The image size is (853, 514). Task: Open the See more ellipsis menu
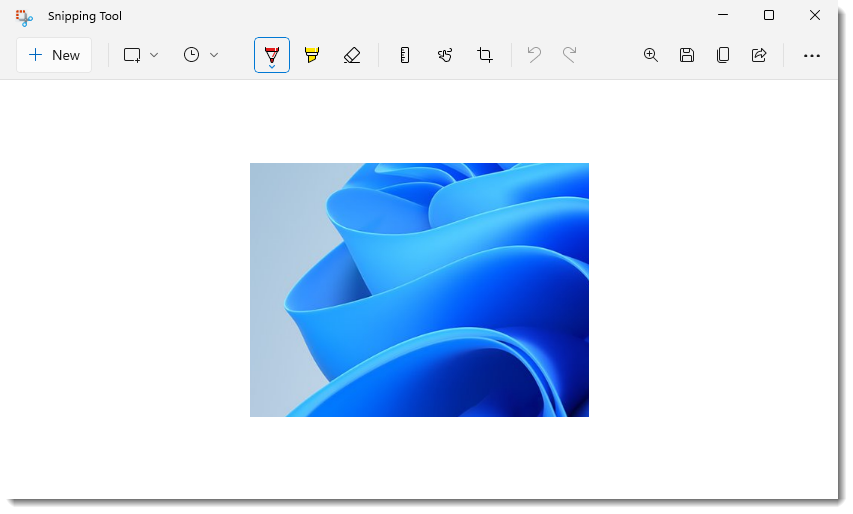[812, 55]
